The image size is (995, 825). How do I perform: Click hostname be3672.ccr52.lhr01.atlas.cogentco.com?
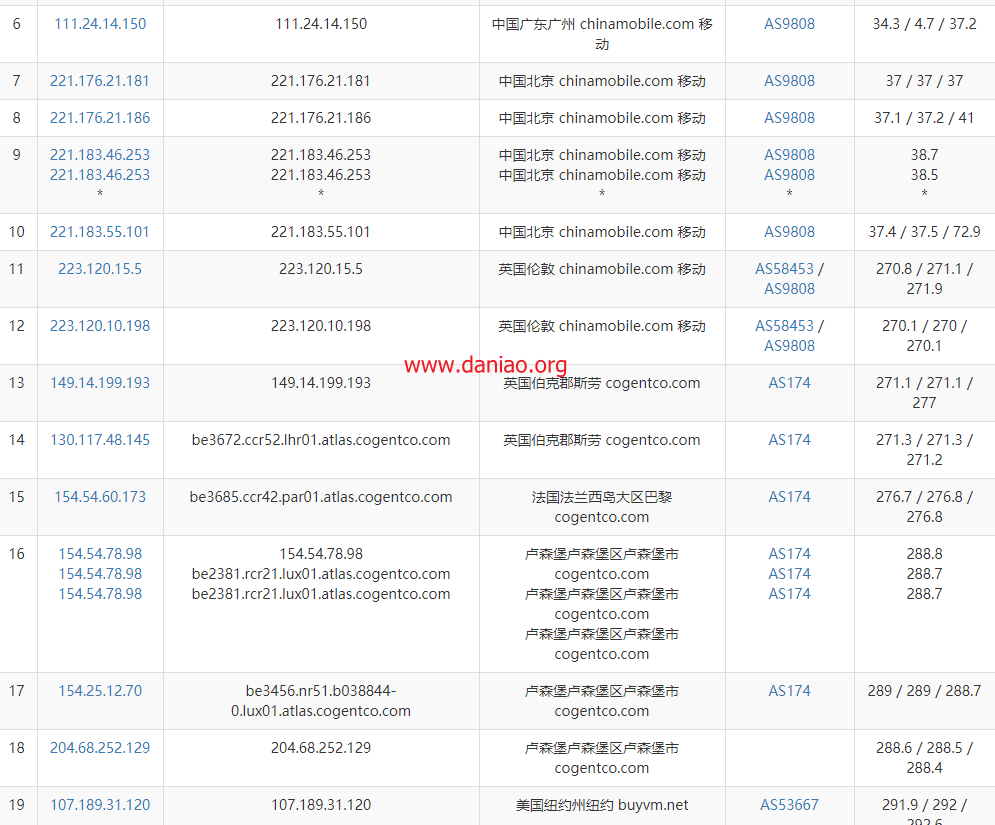321,440
